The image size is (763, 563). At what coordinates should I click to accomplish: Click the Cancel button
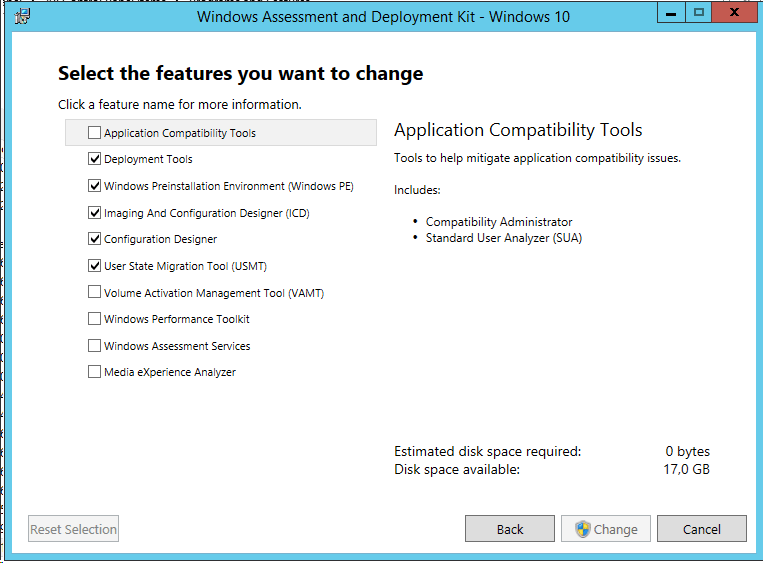click(x=702, y=528)
